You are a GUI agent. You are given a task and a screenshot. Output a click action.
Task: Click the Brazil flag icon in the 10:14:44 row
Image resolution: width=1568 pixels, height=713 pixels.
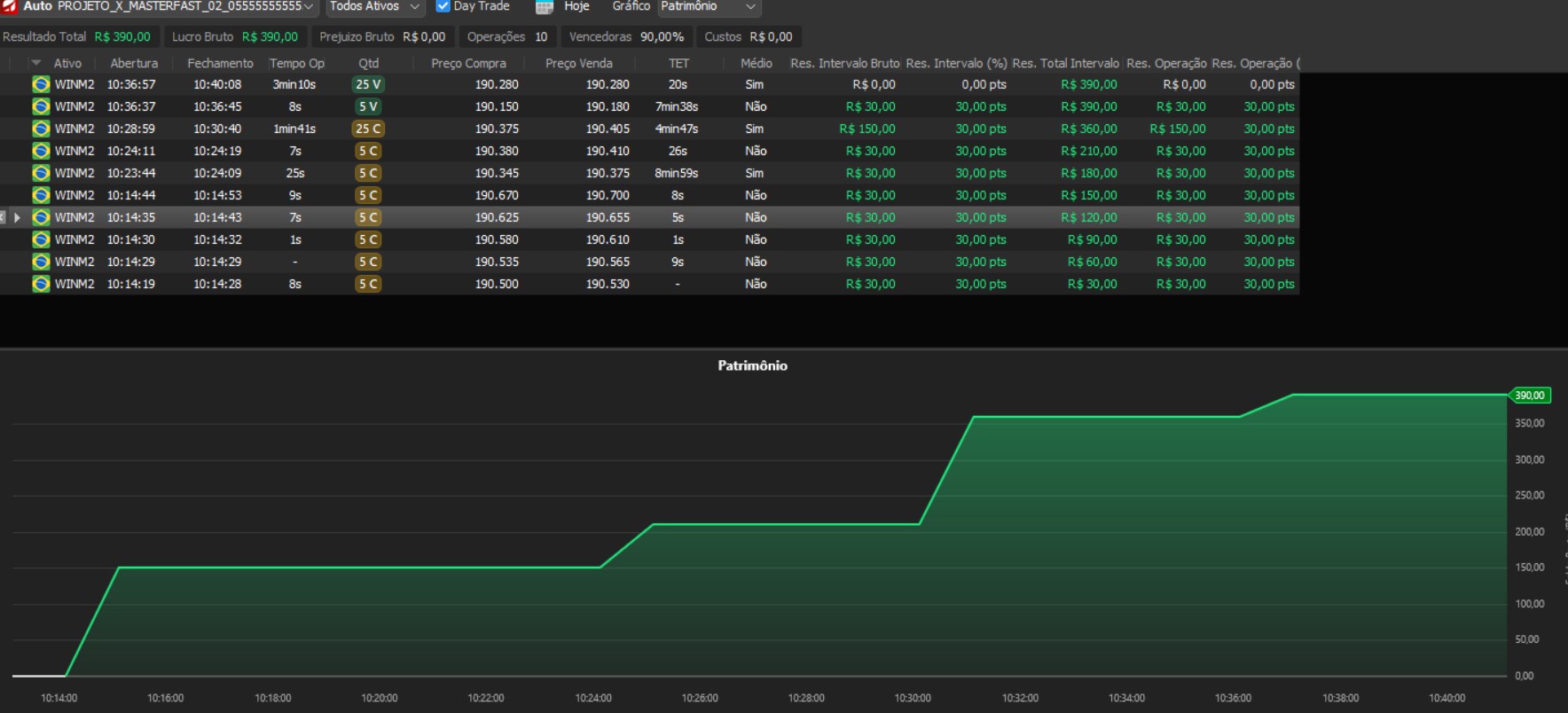(x=41, y=195)
